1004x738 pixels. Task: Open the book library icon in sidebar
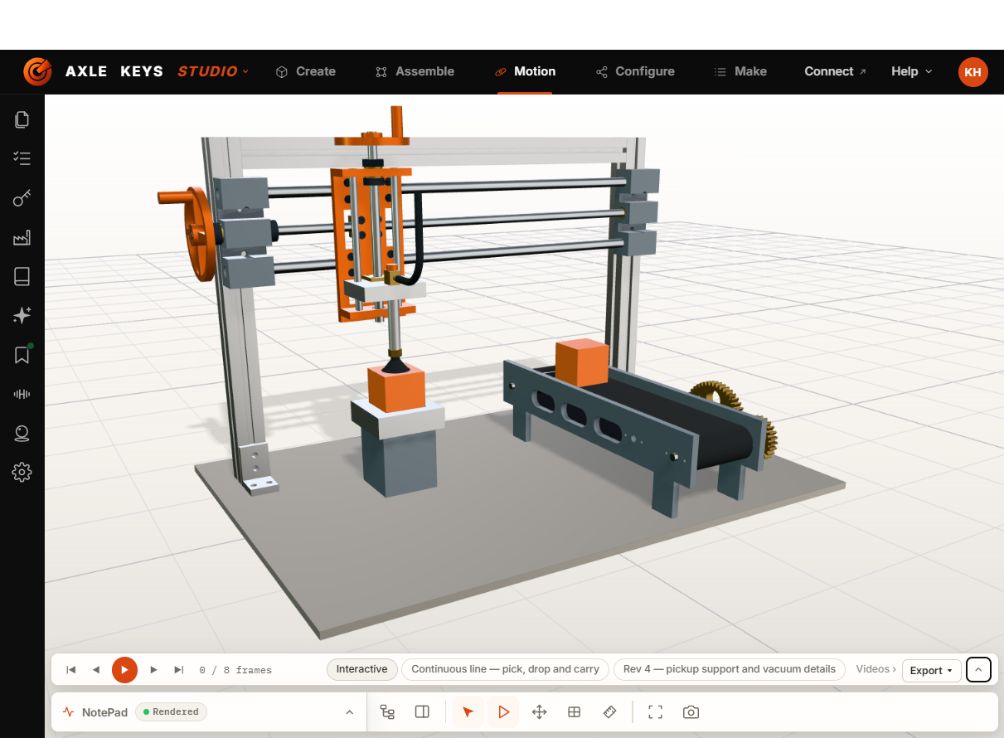tap(22, 277)
